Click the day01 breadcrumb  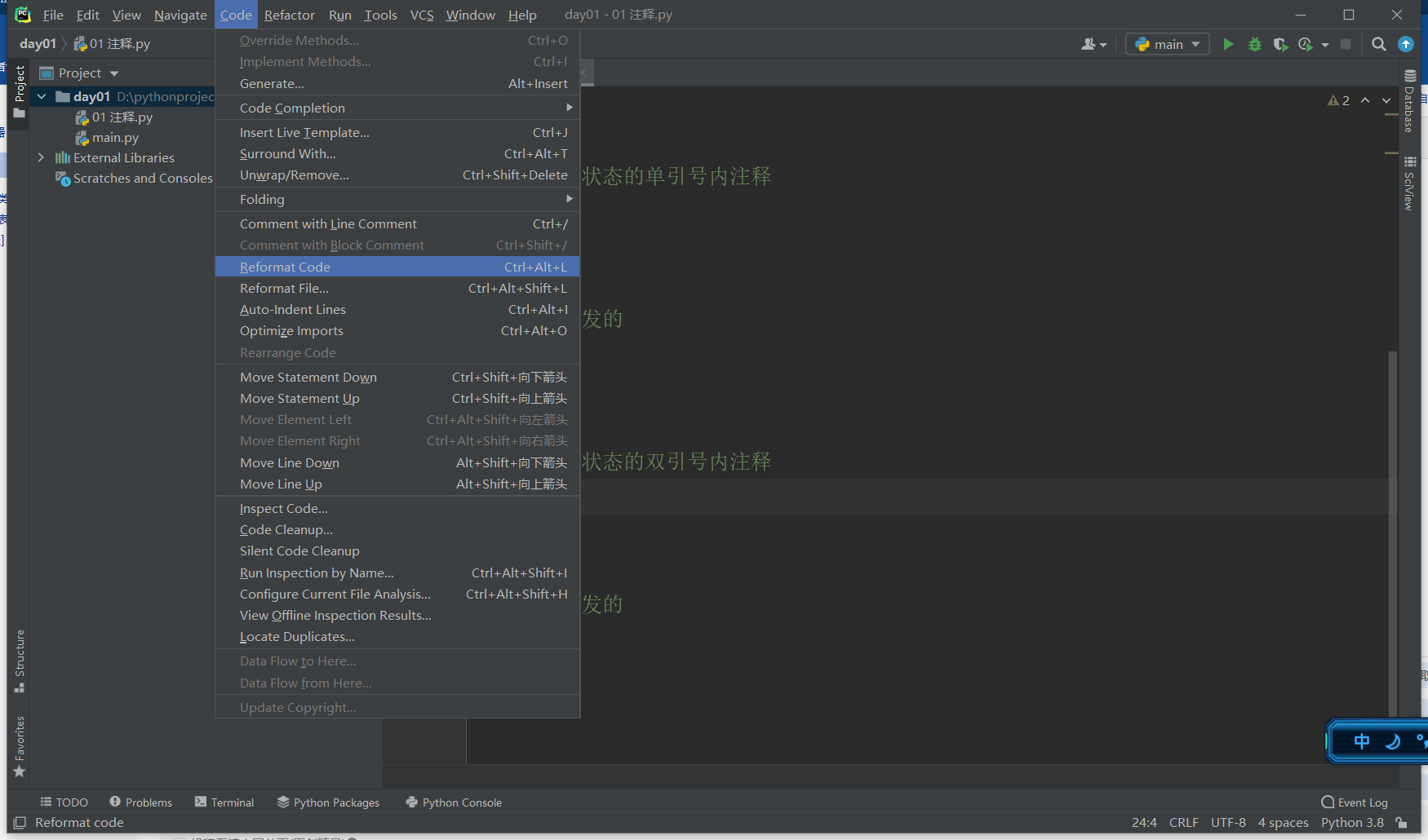coord(38,44)
